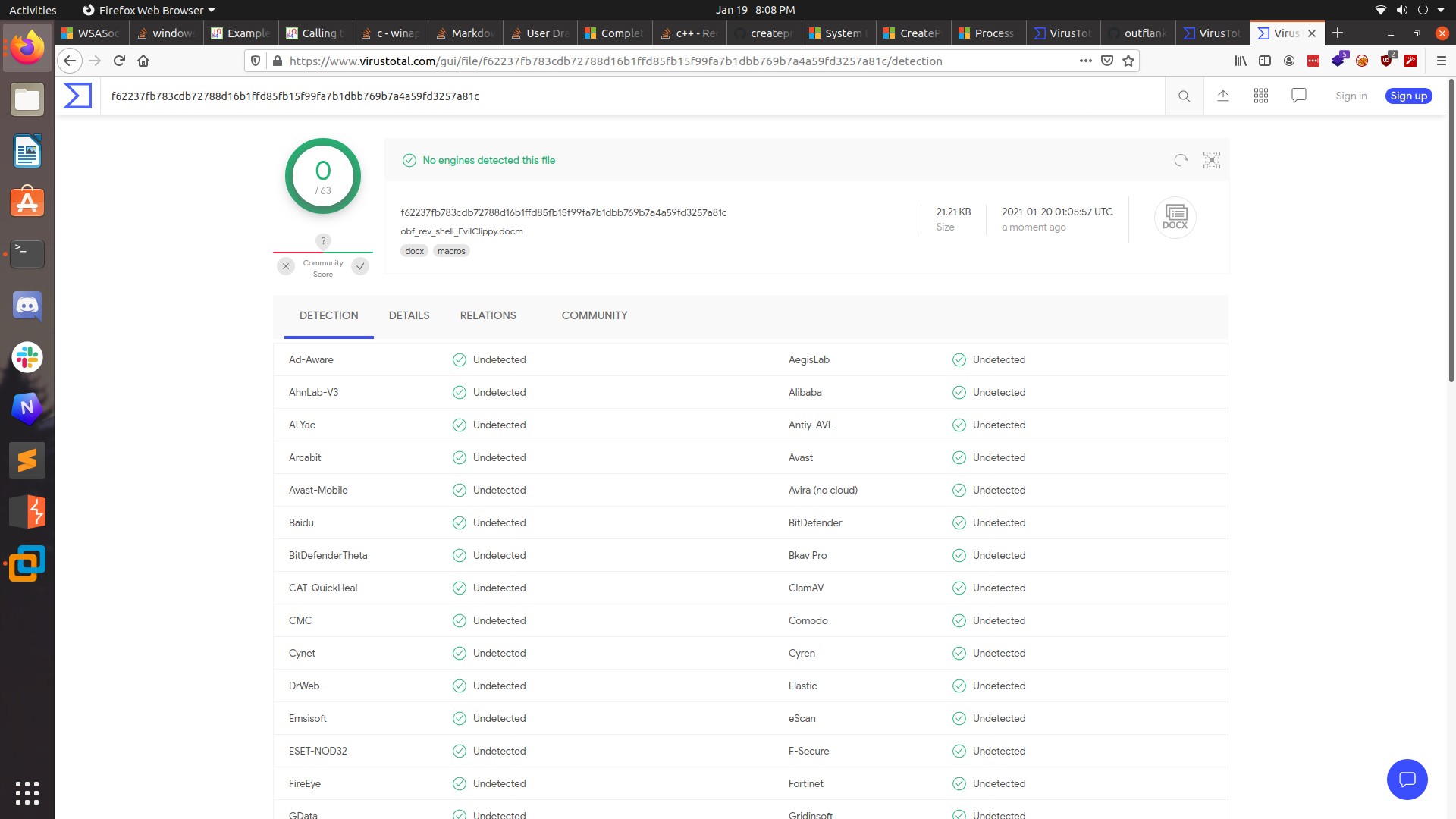This screenshot has height=819, width=1456.
Task: Click the volume icon in top bar
Action: 1401,10
